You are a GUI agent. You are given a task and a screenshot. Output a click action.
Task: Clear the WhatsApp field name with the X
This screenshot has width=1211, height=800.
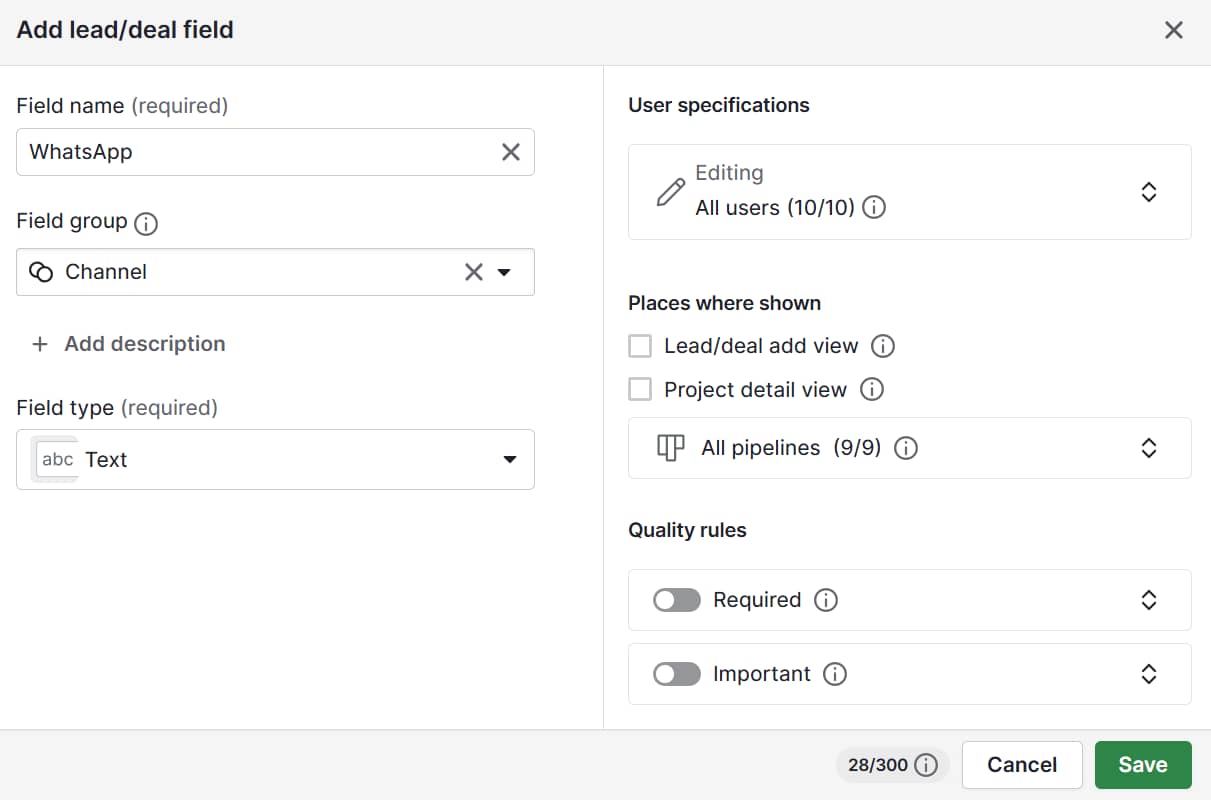tap(510, 152)
